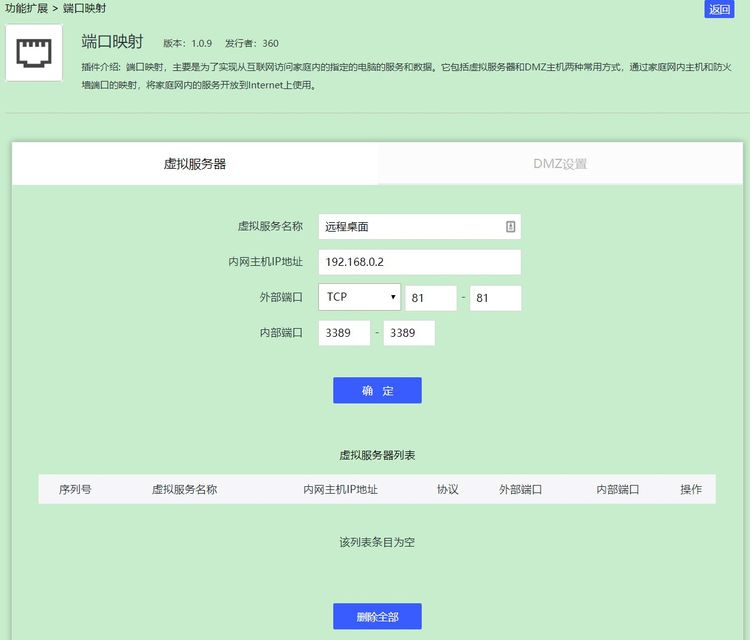Click the 确定 confirm button
Viewport: 750px width, 640px height.
pyautogui.click(x=377, y=390)
